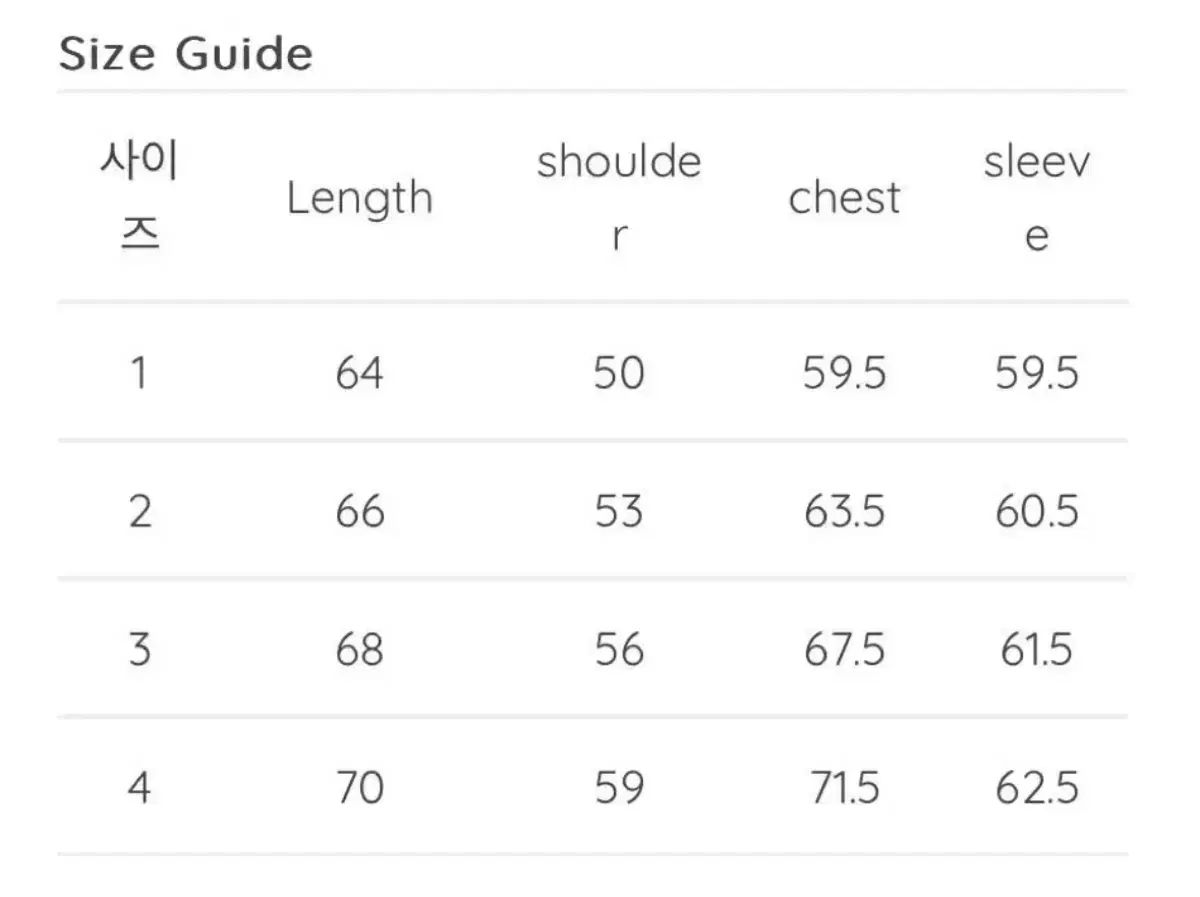Click size 2 row label

click(139, 512)
